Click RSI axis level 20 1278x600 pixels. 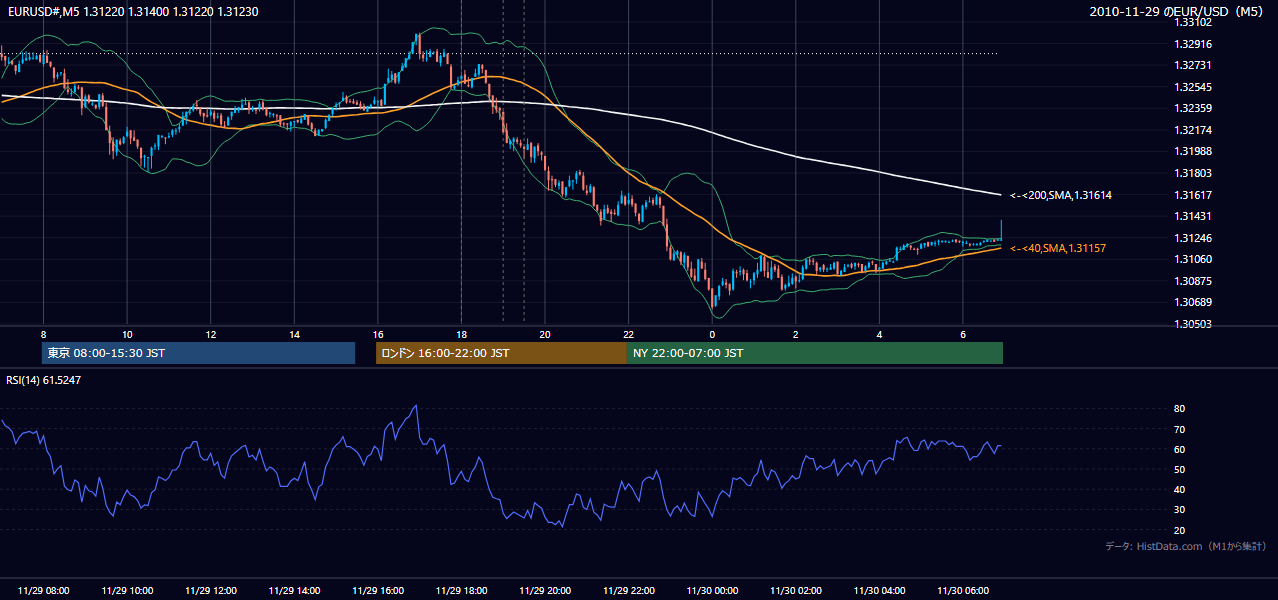point(1179,530)
